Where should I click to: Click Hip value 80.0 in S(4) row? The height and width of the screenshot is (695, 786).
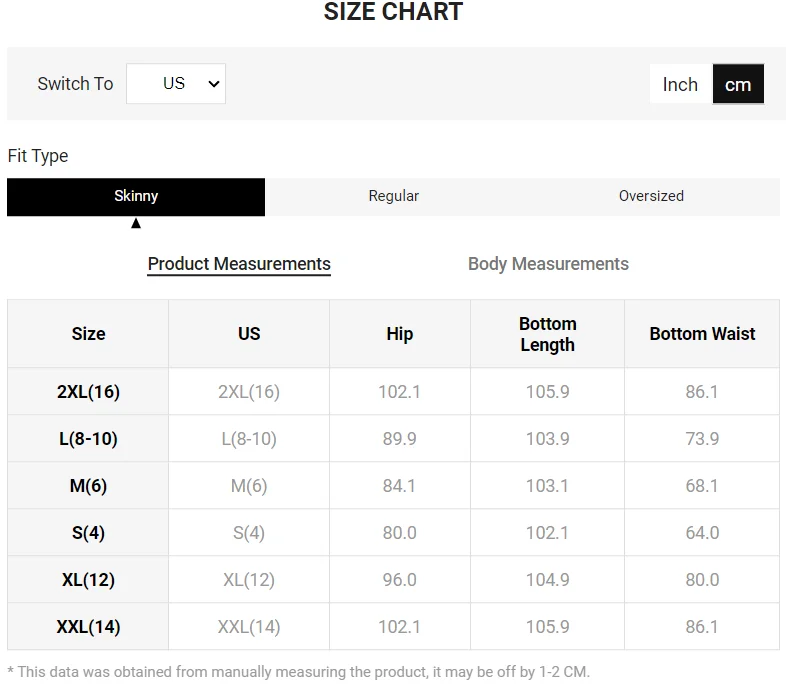(x=400, y=533)
